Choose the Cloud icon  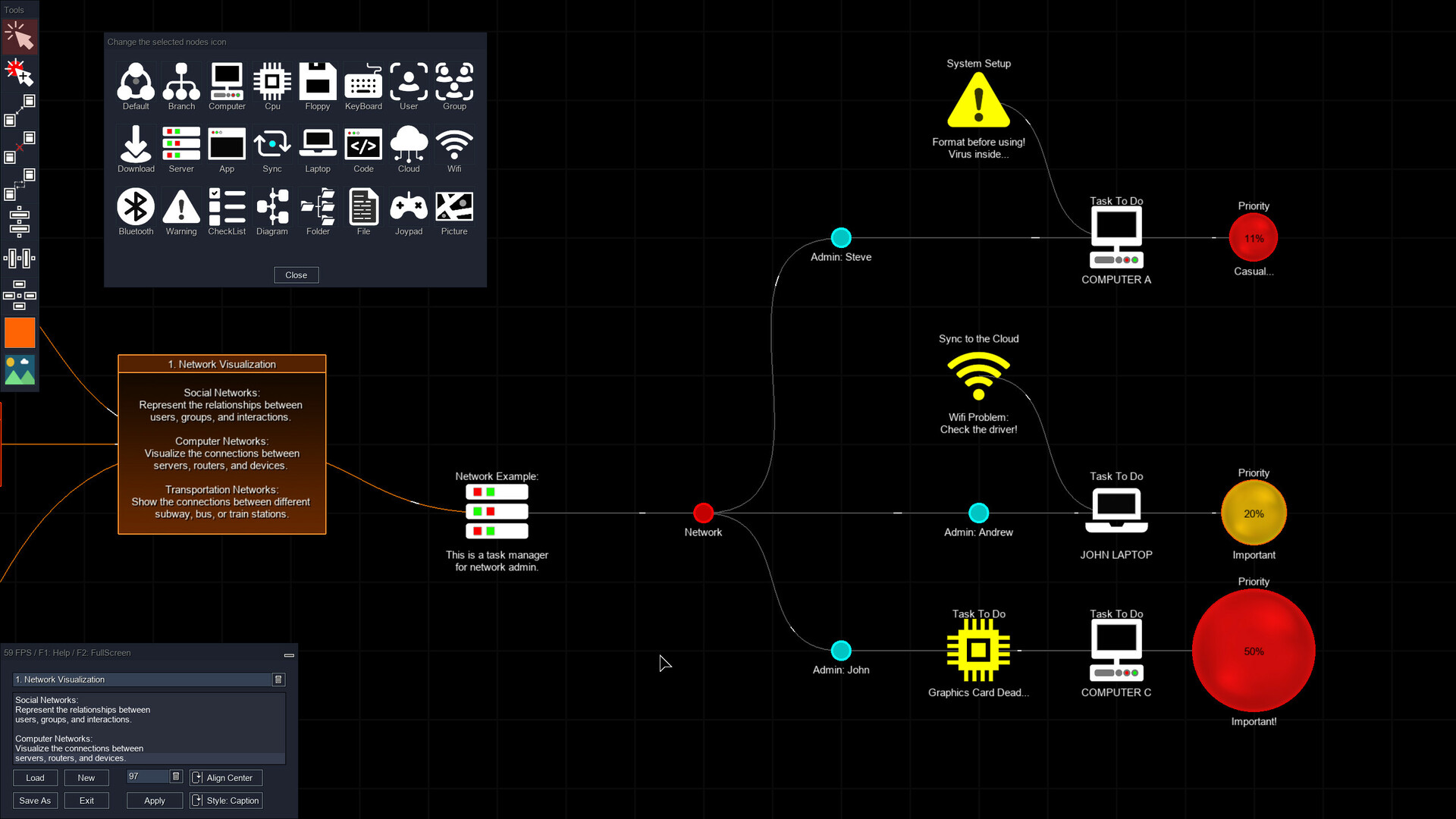[409, 144]
